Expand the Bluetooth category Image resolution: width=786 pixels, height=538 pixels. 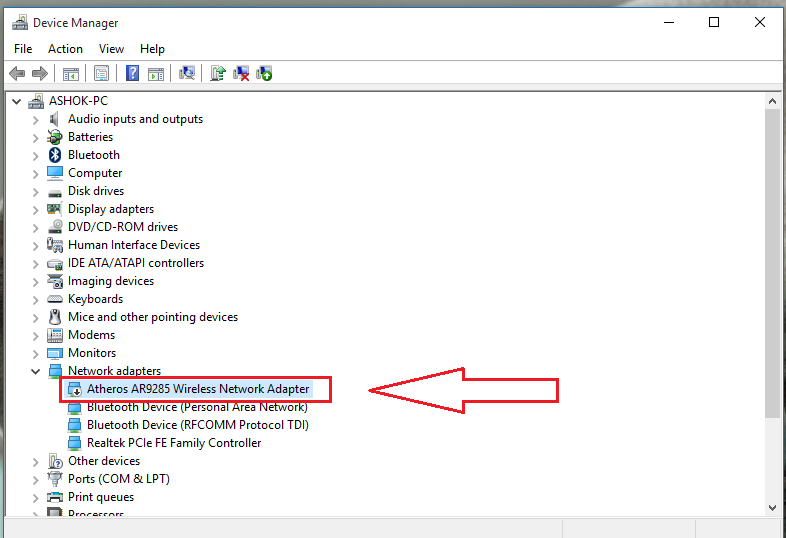click(x=36, y=155)
